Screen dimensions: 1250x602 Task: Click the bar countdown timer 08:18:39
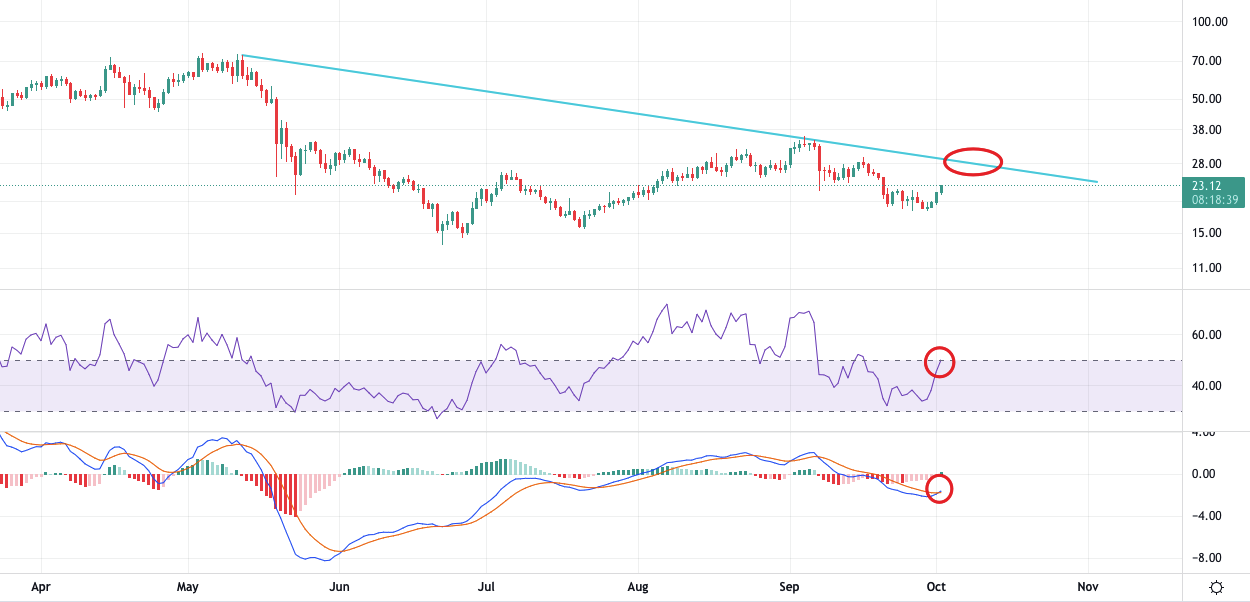pyautogui.click(x=1217, y=200)
